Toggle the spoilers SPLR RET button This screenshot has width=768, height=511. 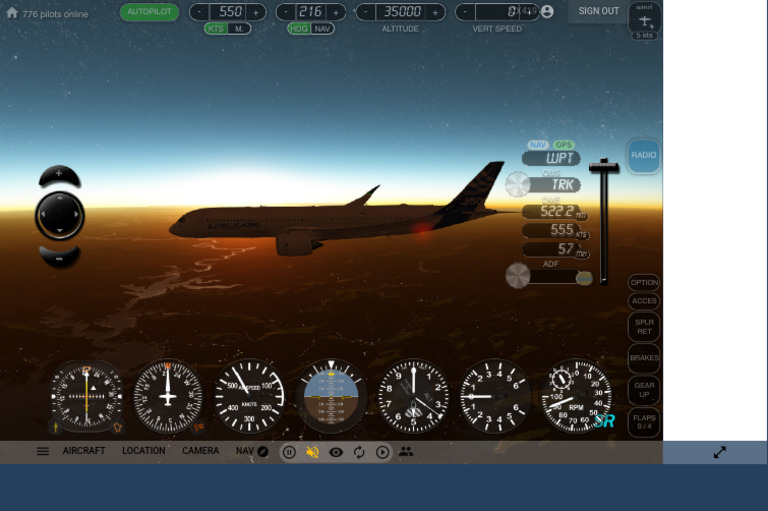644,327
